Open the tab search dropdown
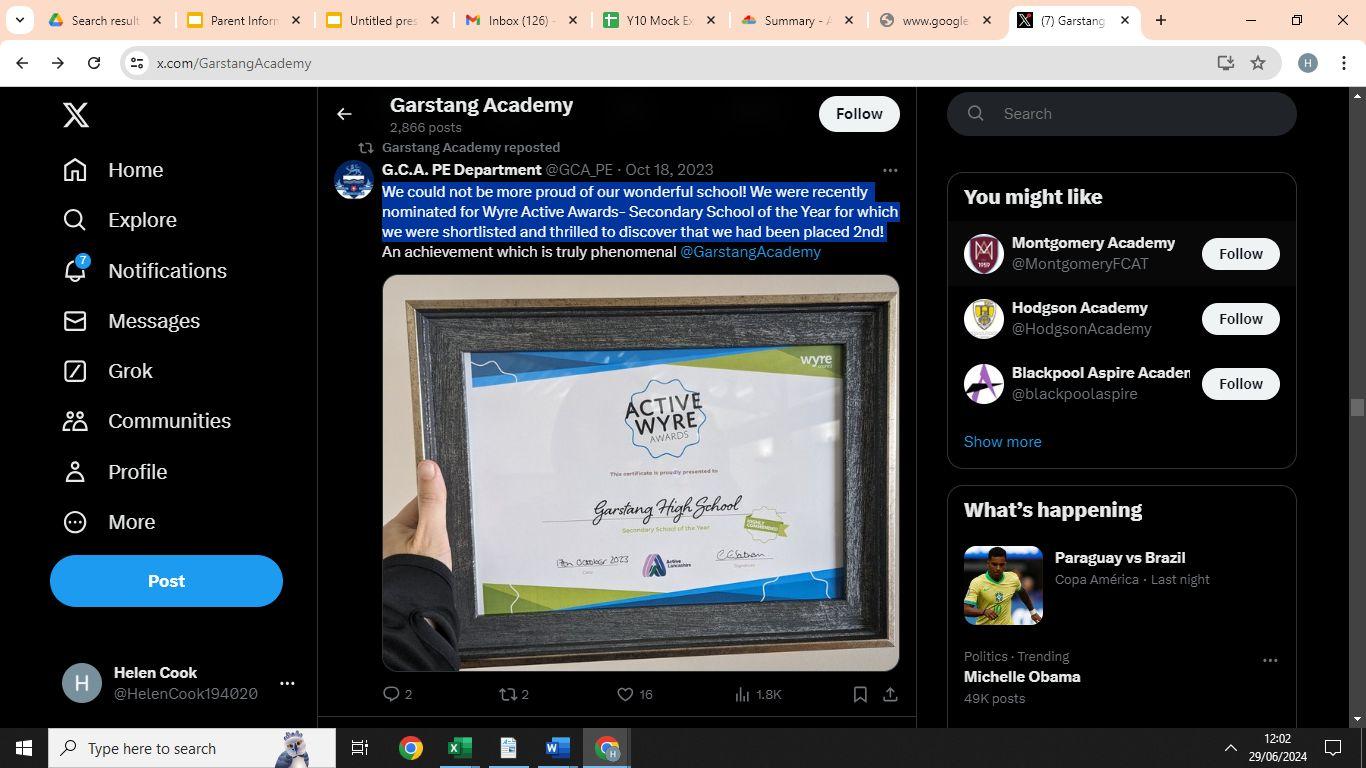 click(x=19, y=20)
